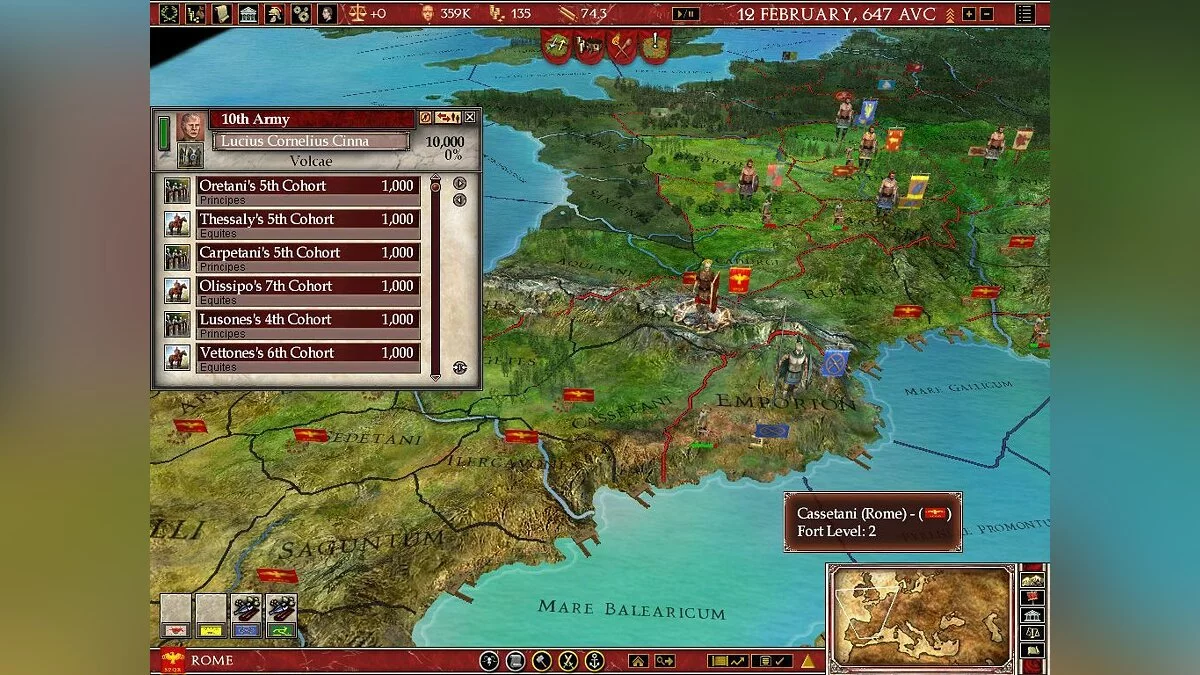
Task: Click the hammer build icon in bottom bar
Action: tap(542, 660)
